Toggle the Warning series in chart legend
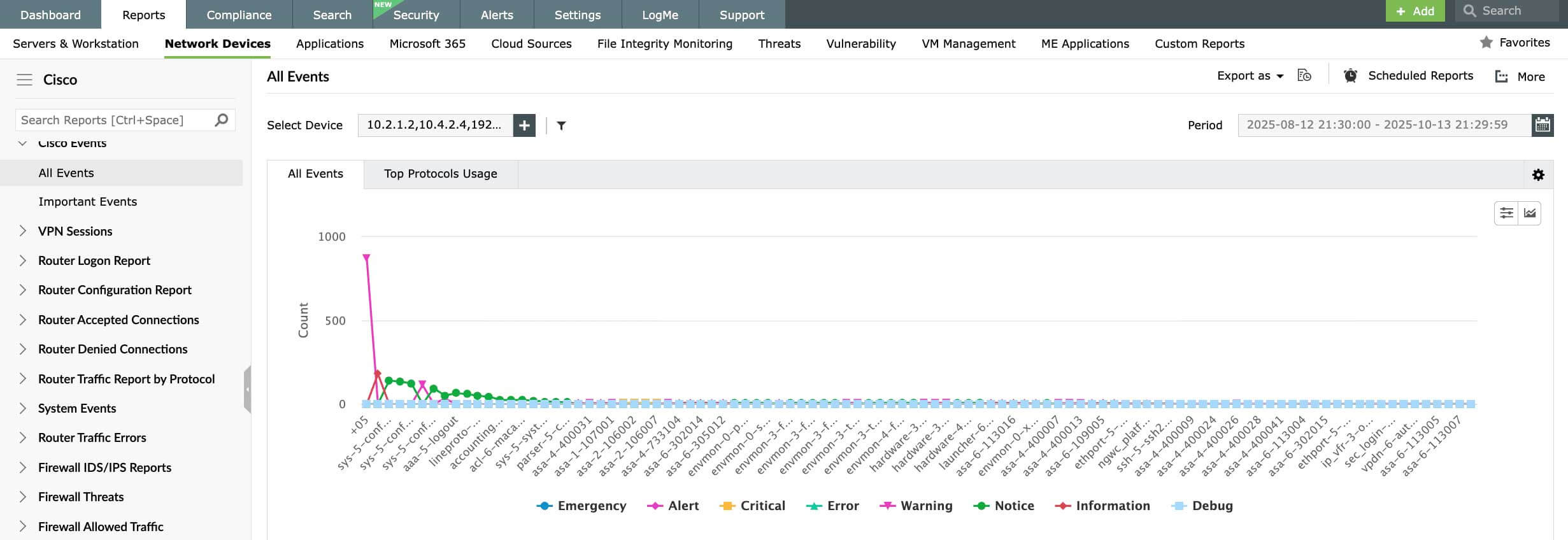 pyautogui.click(x=916, y=506)
